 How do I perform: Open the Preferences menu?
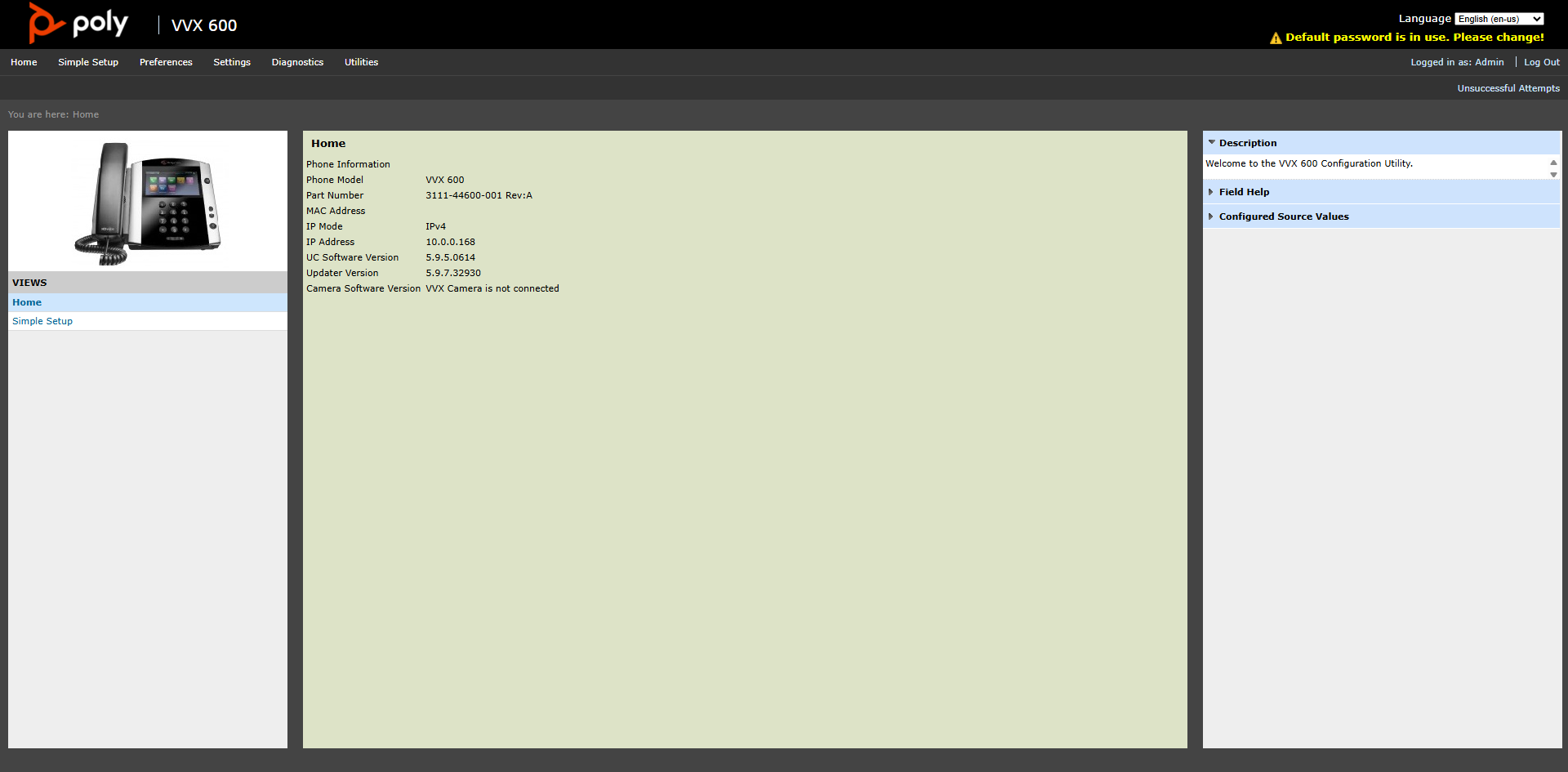coord(166,62)
